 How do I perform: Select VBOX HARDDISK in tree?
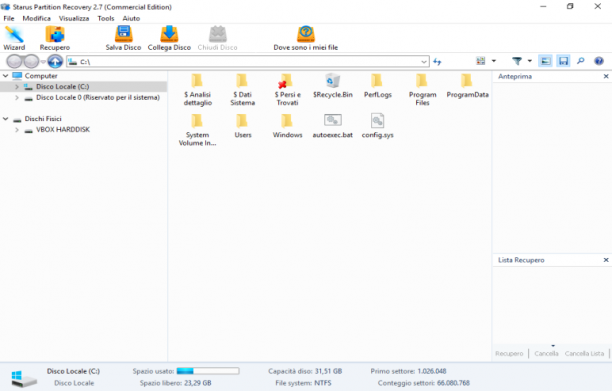(x=63, y=130)
